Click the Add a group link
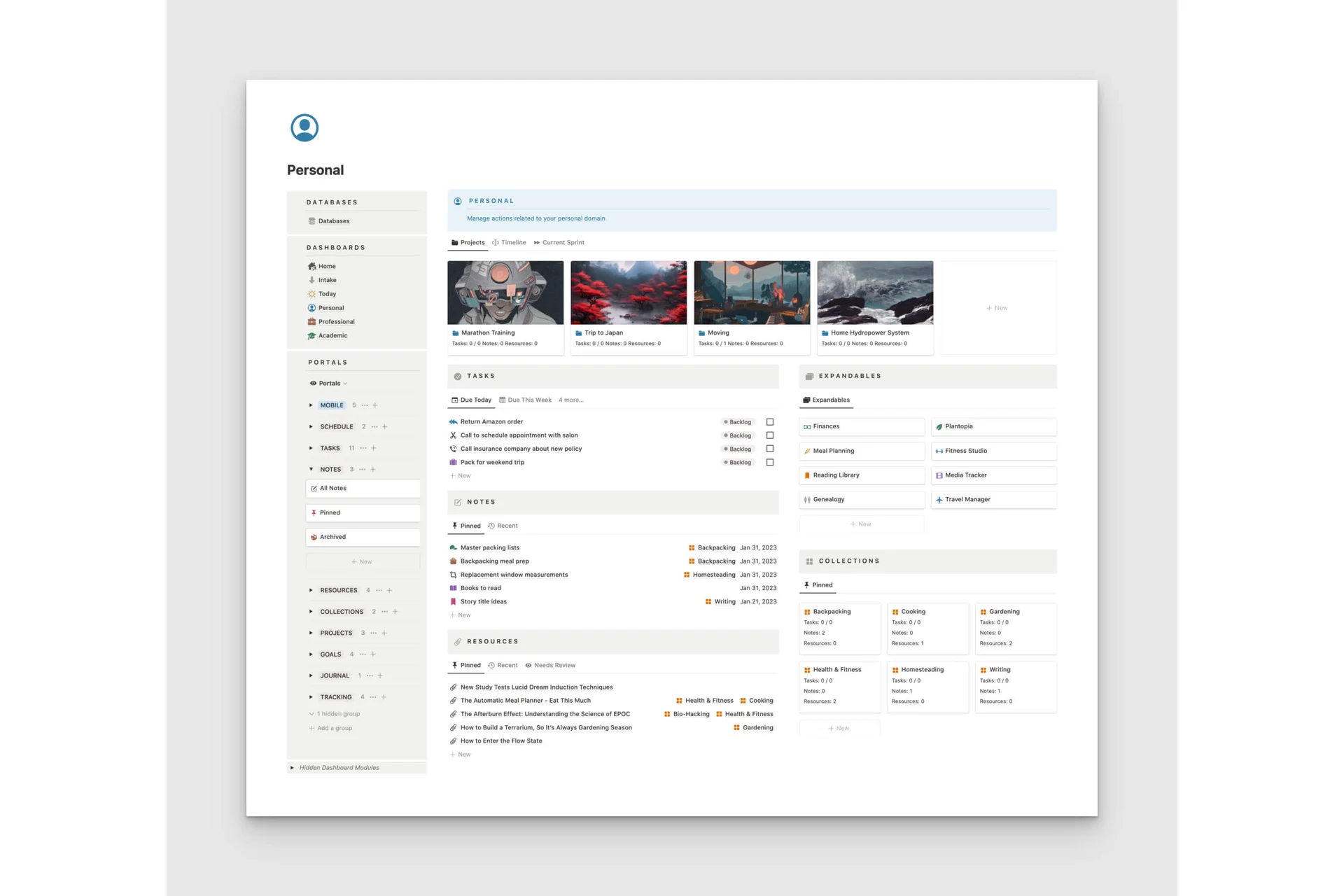The image size is (1344, 896). click(334, 728)
